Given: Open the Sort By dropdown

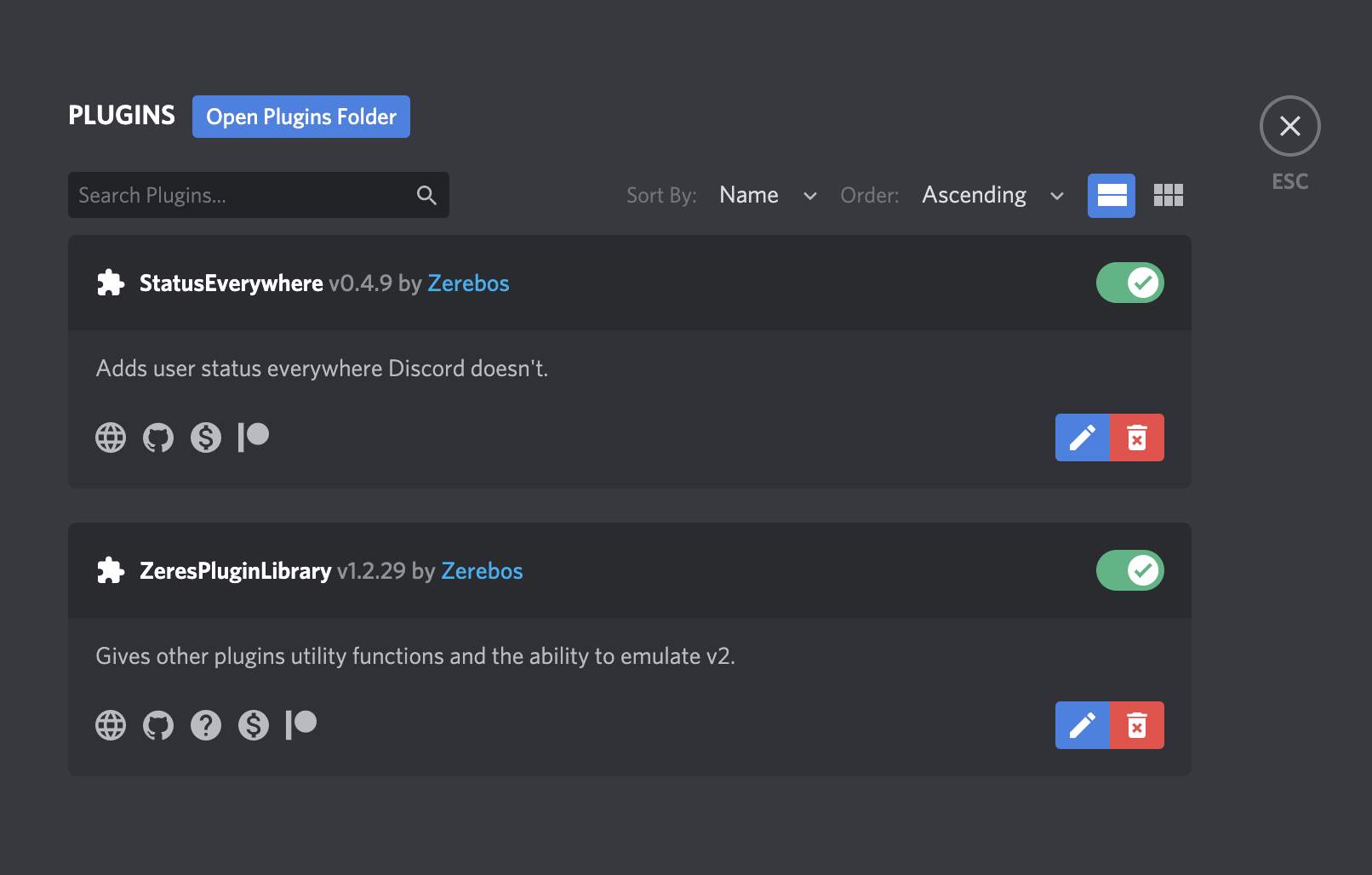Looking at the screenshot, I should click(749, 195).
